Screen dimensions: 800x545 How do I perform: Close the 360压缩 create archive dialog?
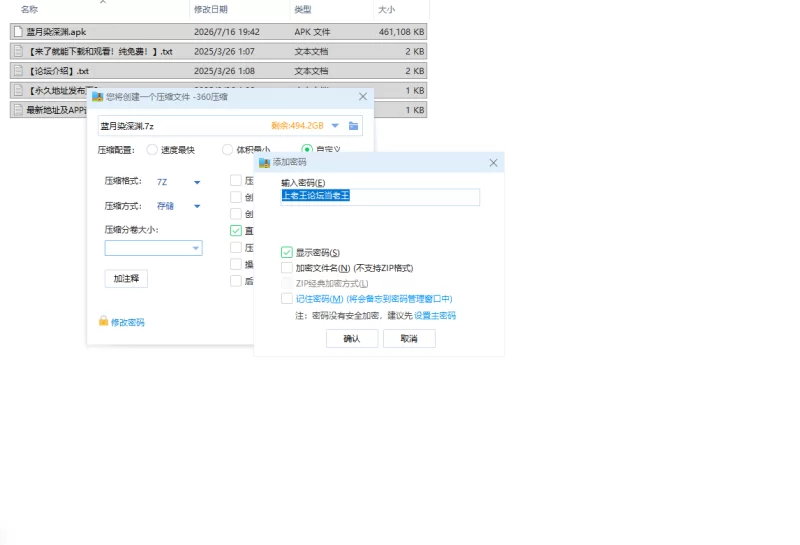tap(363, 96)
